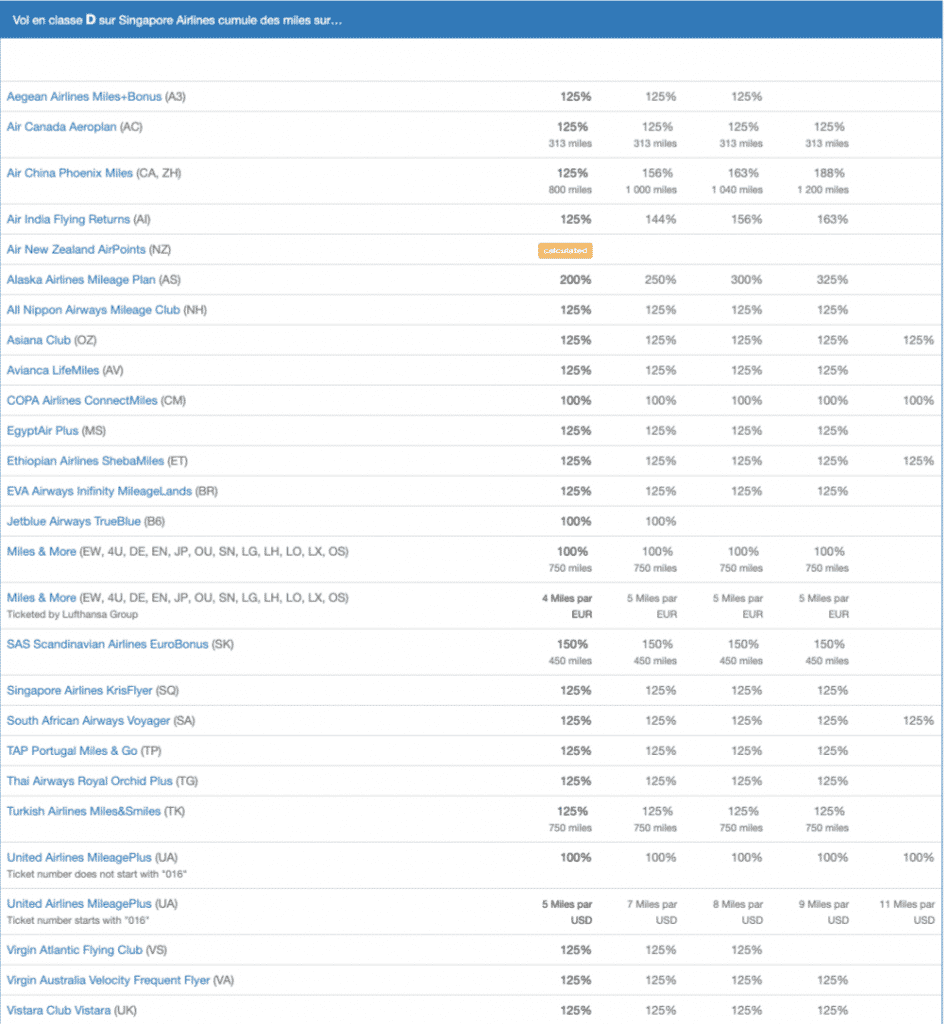This screenshot has height=1024, width=947.
Task: Select the bold 150% in SAS EuroBonus row
Action: pyautogui.click(x=572, y=644)
